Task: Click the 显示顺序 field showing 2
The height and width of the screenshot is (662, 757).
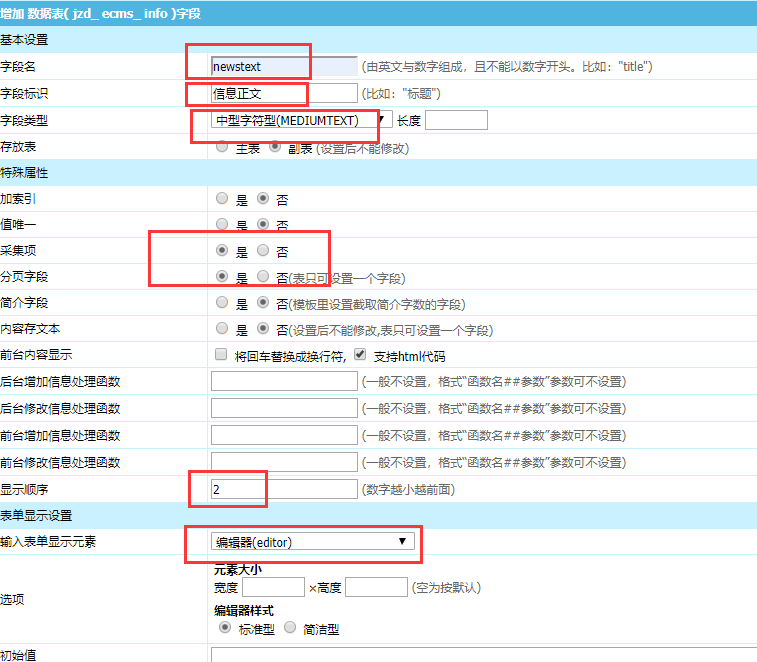Action: pos(283,489)
